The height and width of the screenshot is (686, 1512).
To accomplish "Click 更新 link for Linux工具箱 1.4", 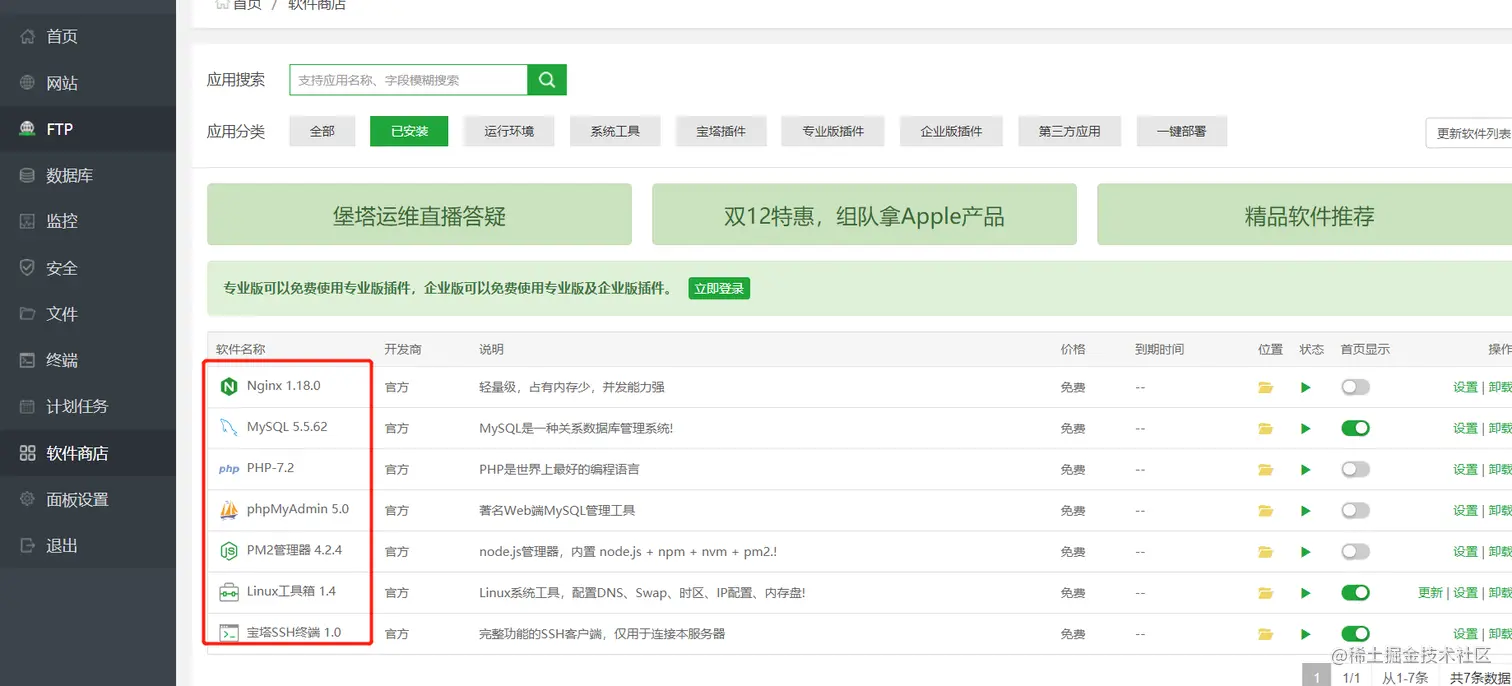I will (x=1430, y=593).
